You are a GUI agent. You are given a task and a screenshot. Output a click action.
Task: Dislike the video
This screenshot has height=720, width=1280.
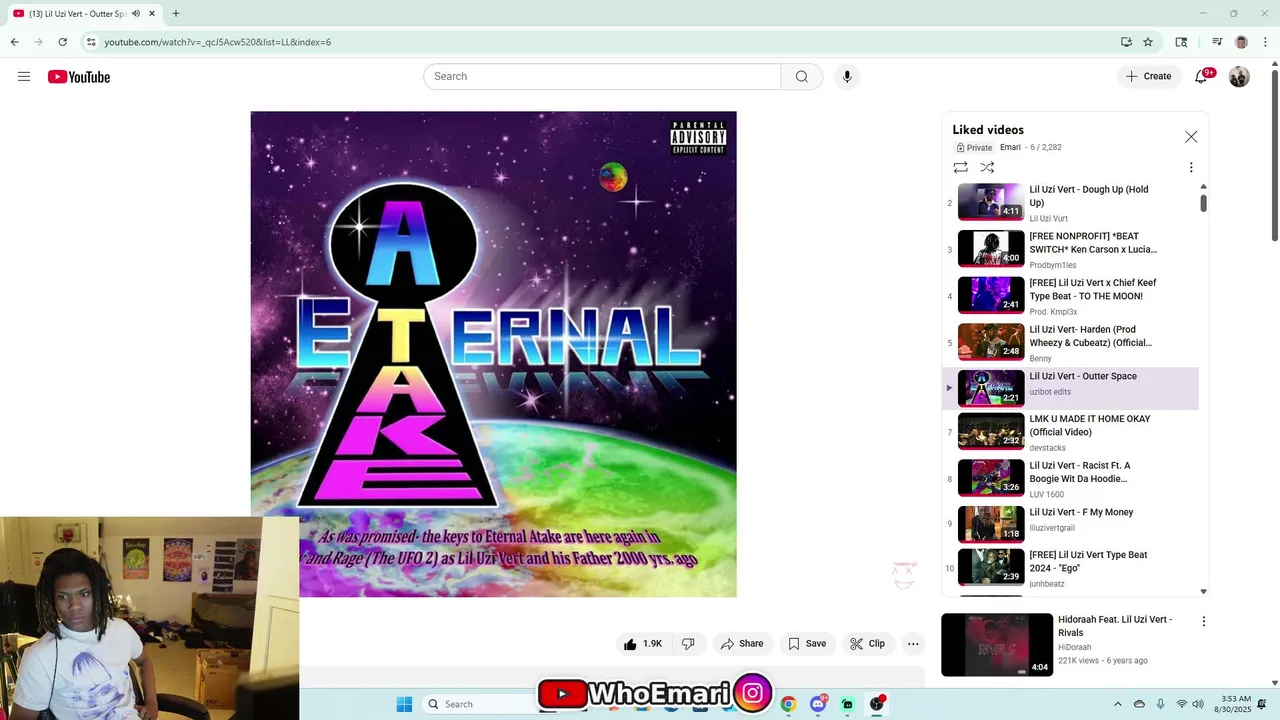(688, 644)
